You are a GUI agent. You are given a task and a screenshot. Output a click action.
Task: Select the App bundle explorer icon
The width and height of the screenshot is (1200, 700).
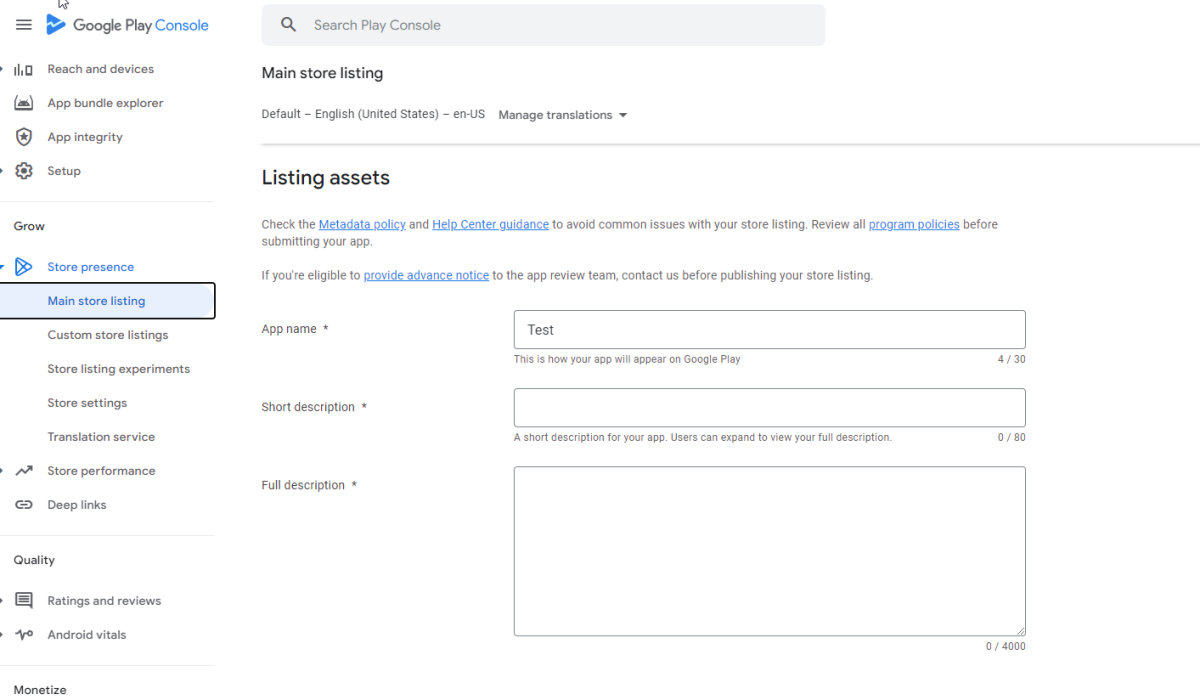(25, 102)
